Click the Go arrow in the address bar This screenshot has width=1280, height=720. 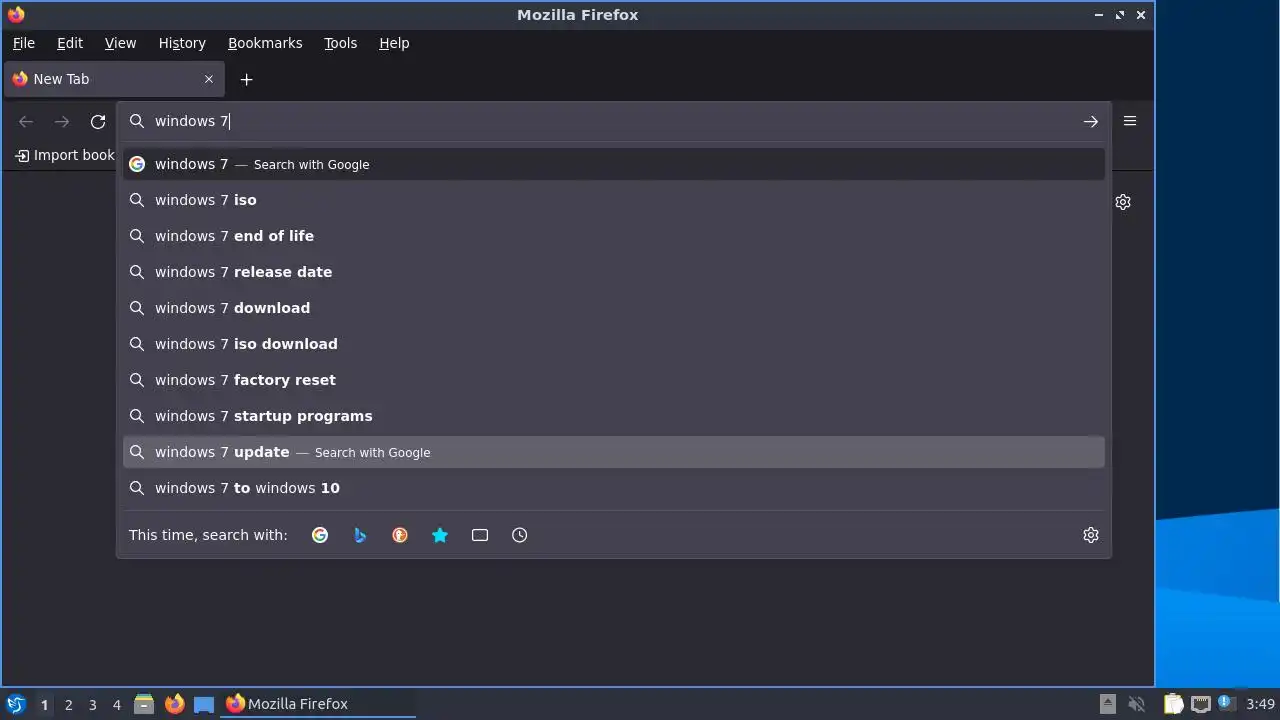[x=1090, y=121]
